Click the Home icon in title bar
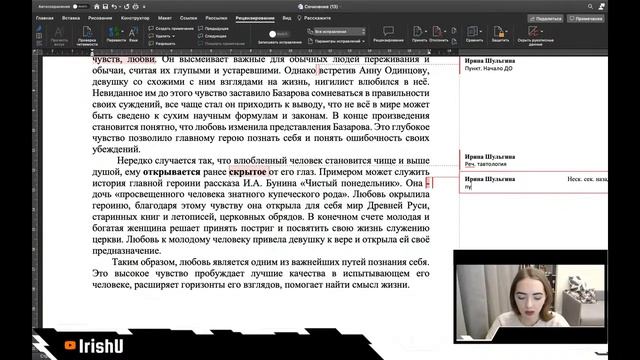Viewport: 640px width, 360px height. click(97, 7)
